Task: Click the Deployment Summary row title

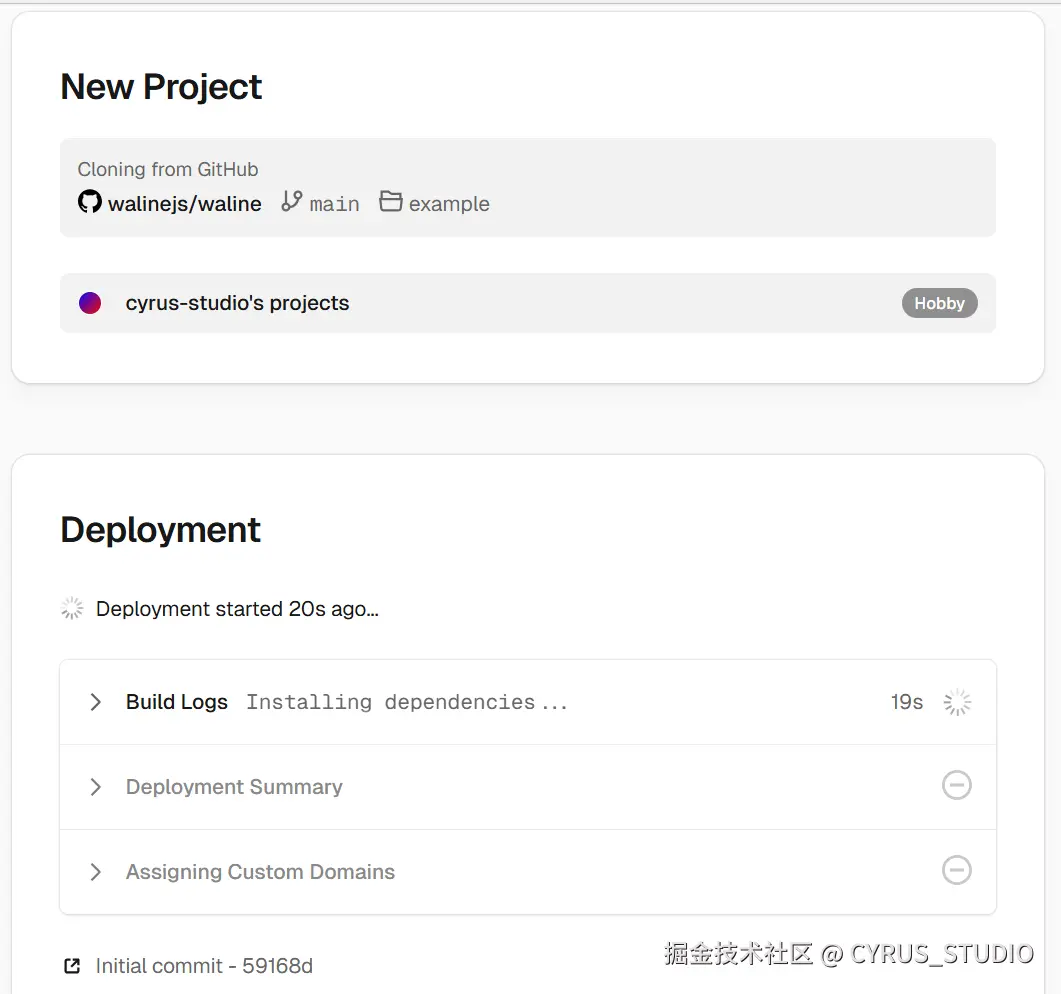Action: (234, 787)
